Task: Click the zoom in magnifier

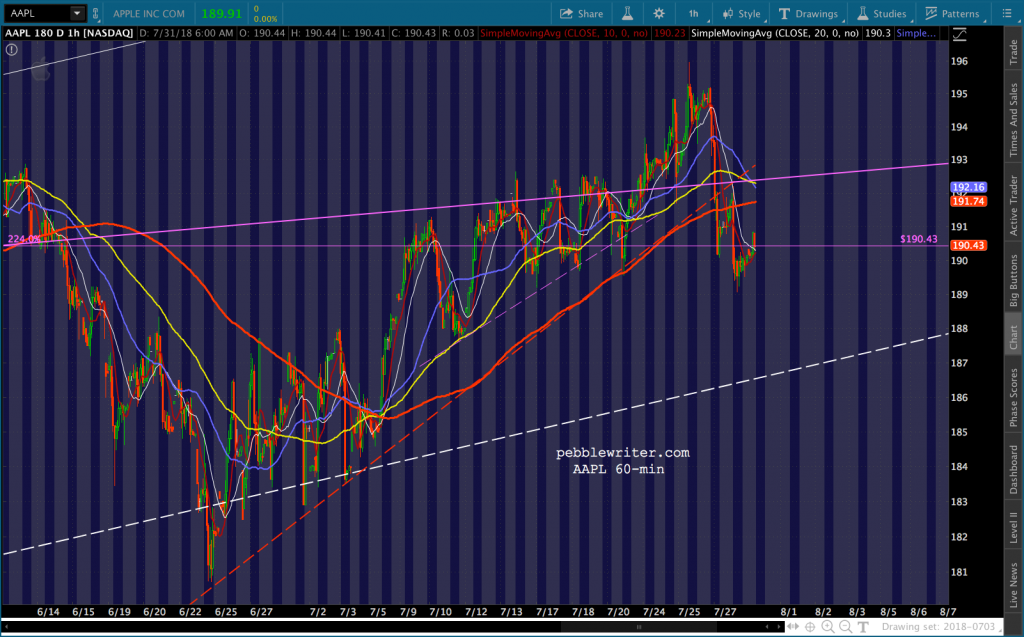Action: pyautogui.click(x=828, y=627)
